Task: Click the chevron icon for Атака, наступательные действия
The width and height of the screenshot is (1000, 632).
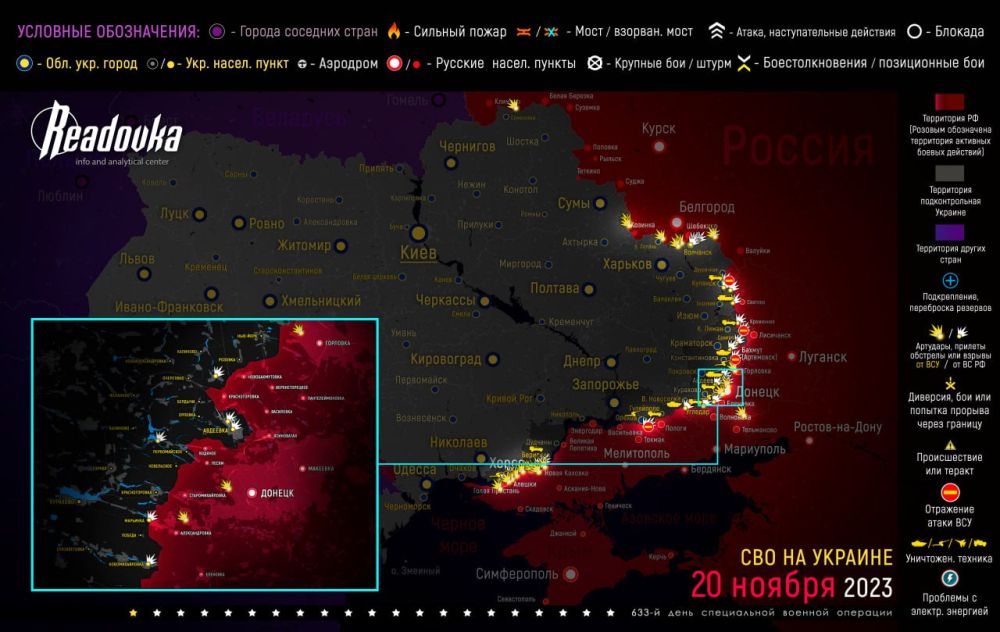Action: 717,31
